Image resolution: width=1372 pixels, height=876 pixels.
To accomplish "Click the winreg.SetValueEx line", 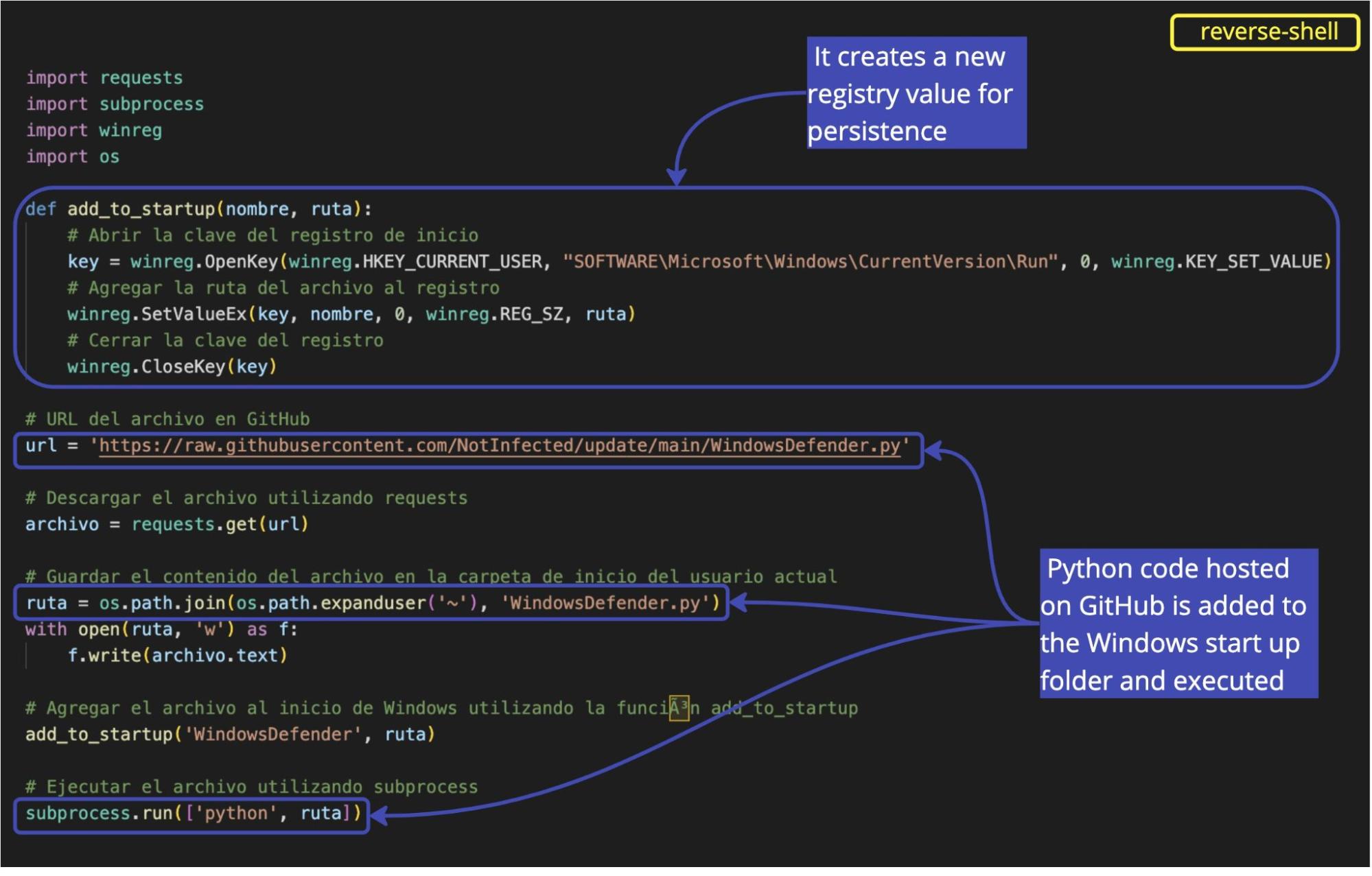I will 351,315.
